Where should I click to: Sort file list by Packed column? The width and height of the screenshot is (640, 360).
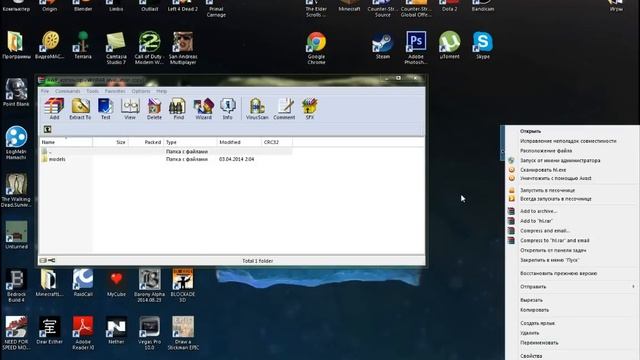[146, 142]
